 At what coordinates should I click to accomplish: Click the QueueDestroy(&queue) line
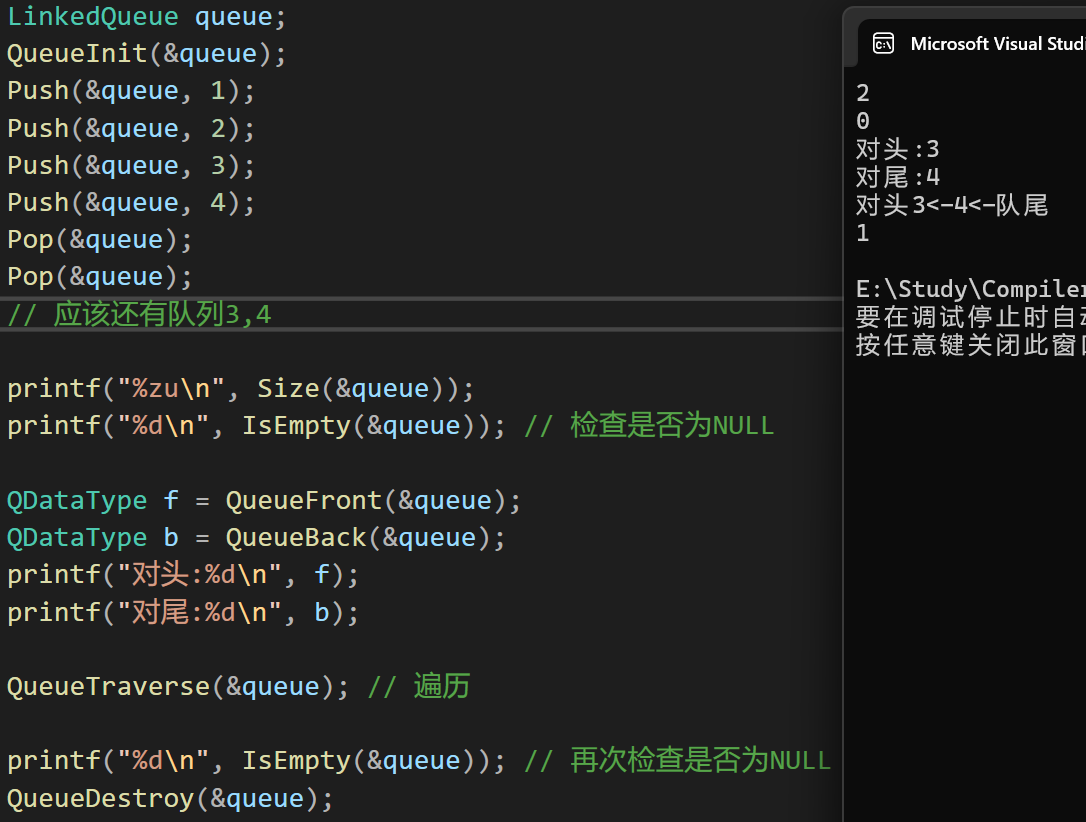point(170,798)
